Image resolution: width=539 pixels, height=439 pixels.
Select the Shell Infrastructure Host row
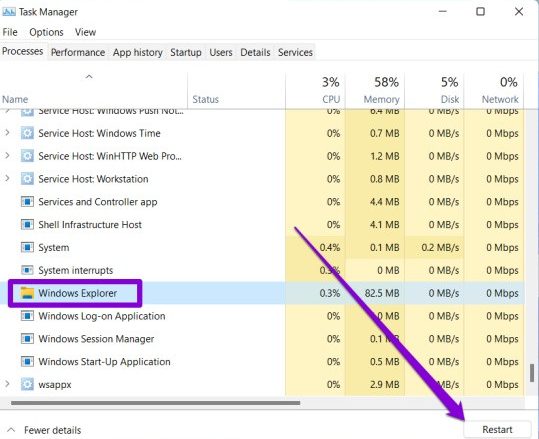tap(262, 224)
